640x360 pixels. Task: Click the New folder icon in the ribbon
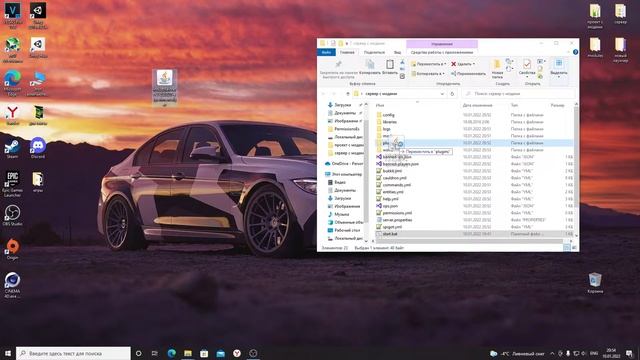(x=497, y=64)
